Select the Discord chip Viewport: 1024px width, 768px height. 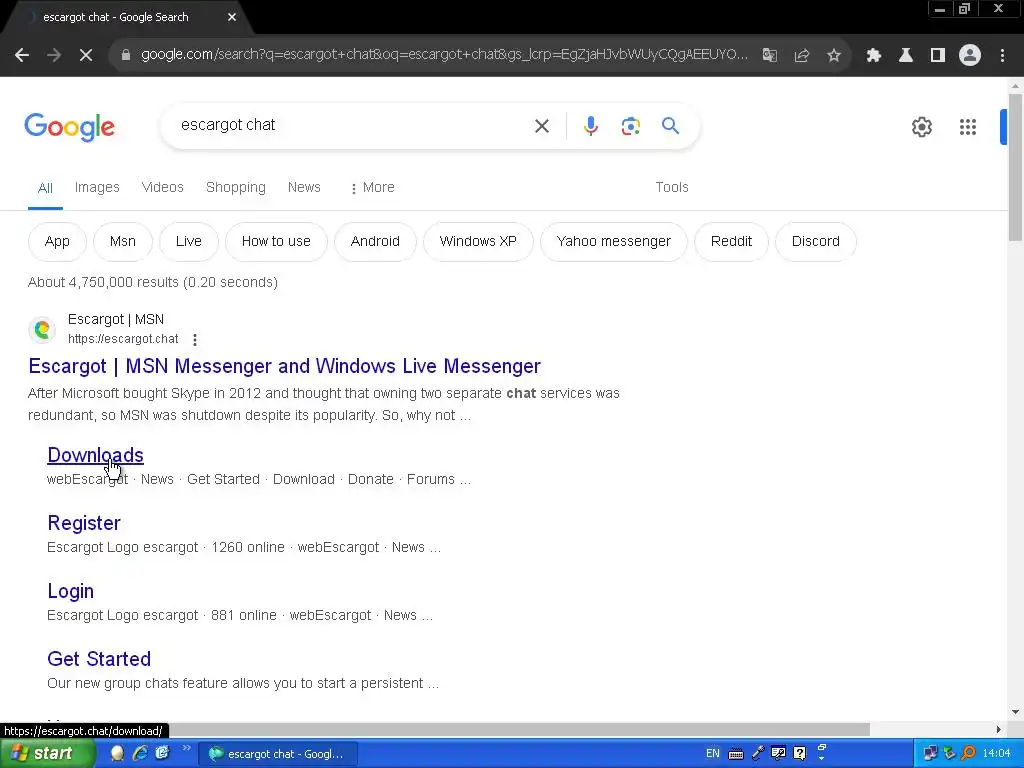[x=816, y=242]
